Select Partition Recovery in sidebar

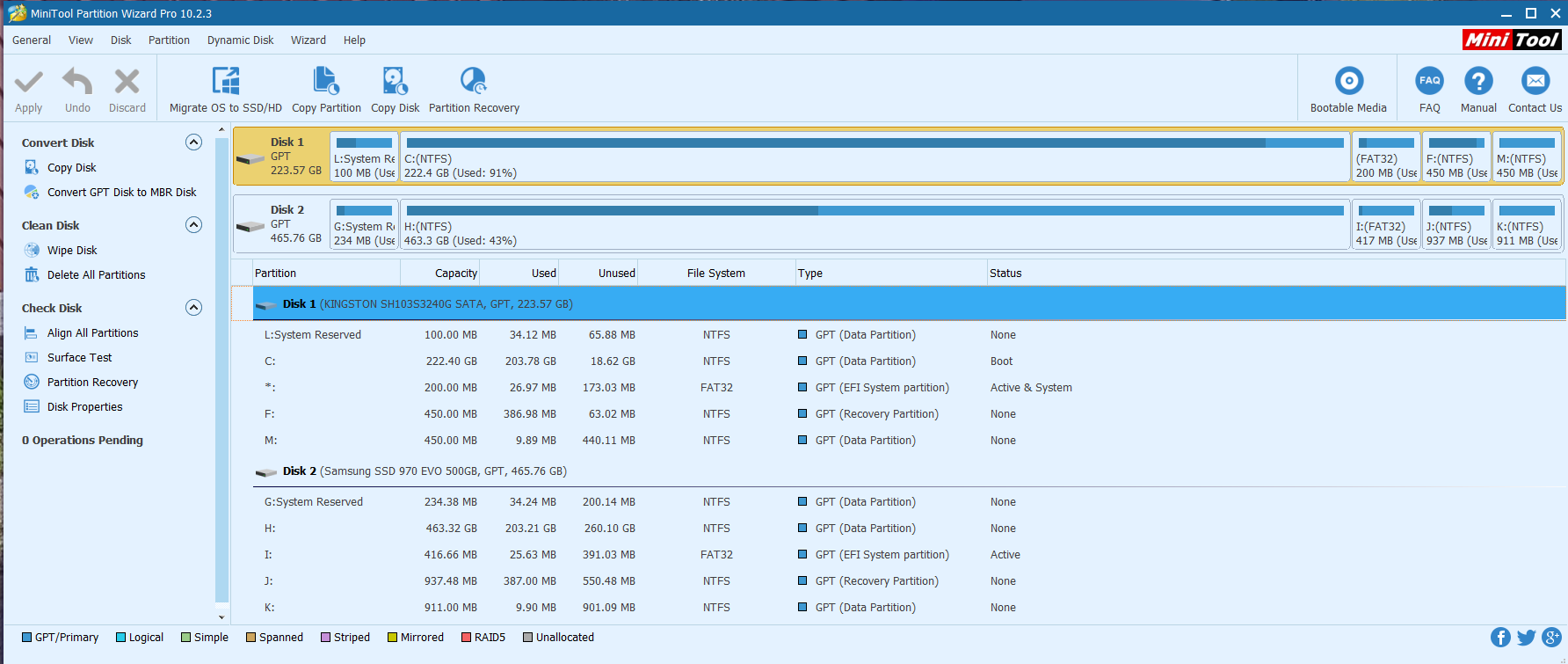tap(93, 382)
